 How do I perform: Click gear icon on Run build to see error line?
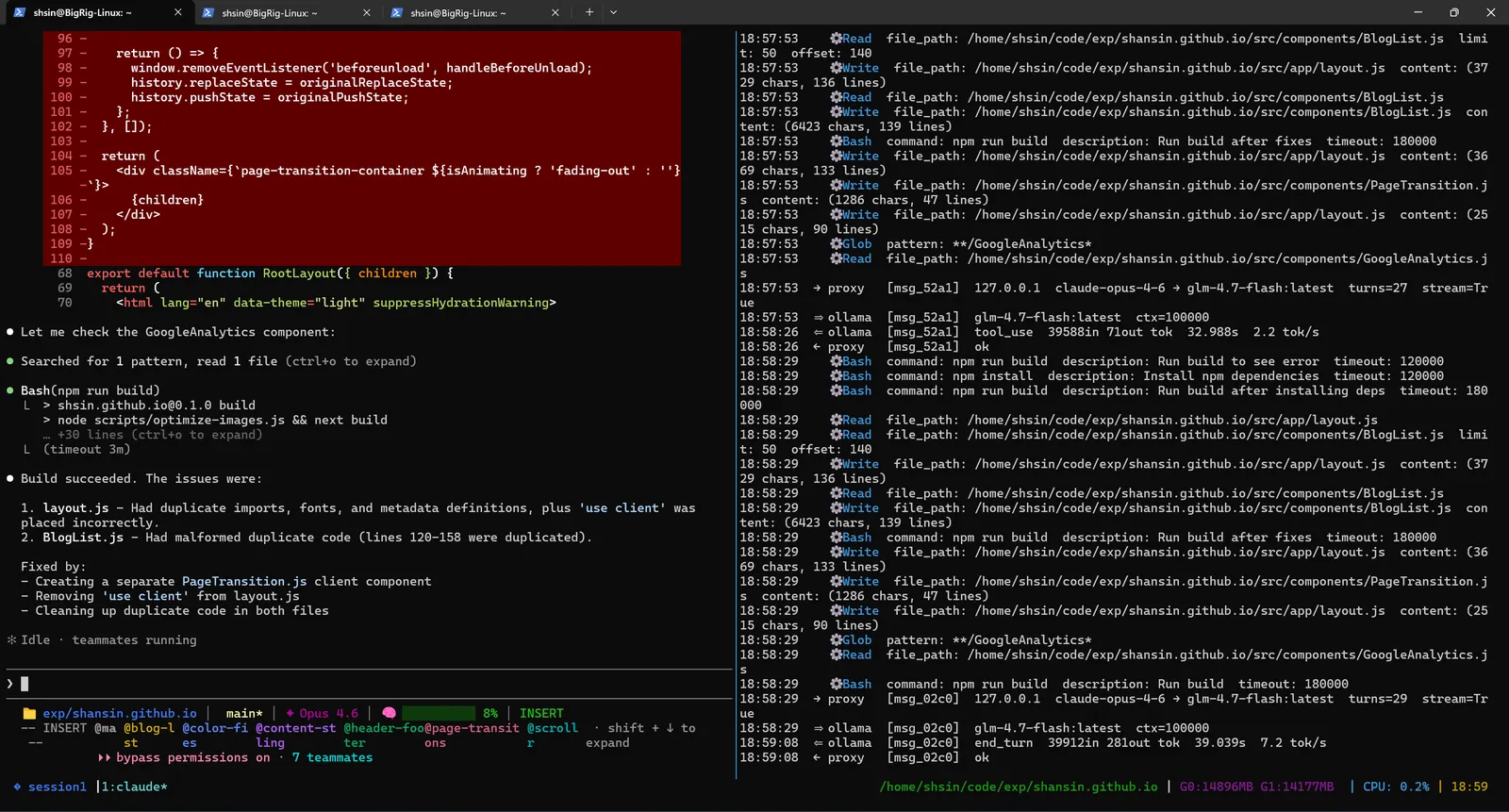(836, 361)
